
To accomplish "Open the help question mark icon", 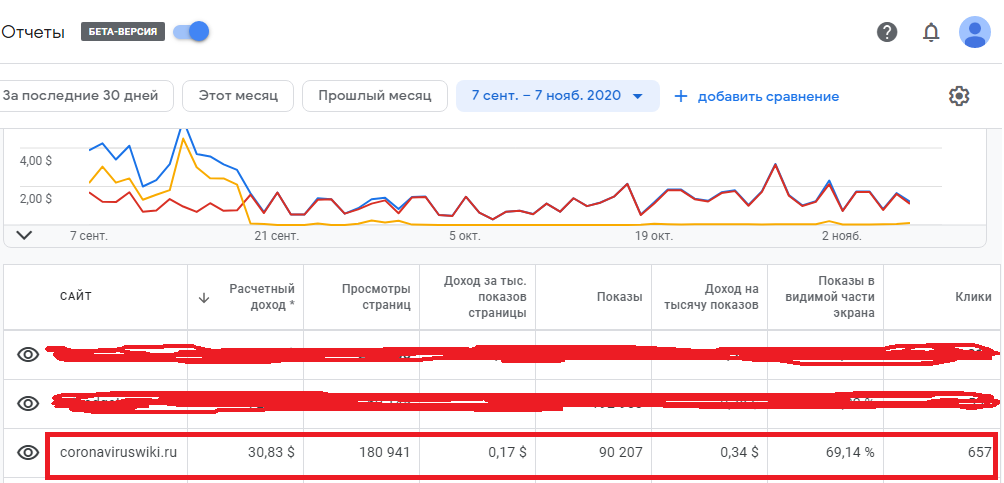I will coord(887,32).
